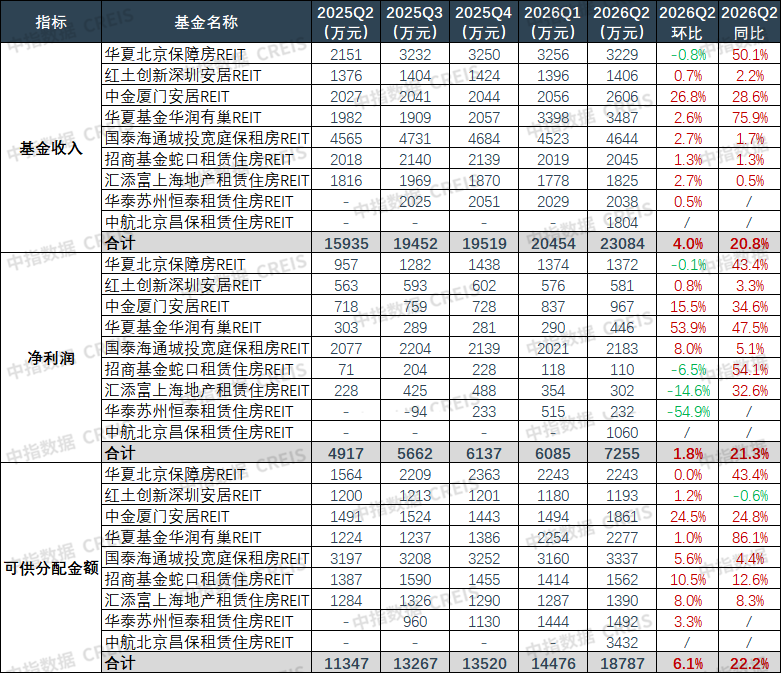Select the cell with value 2606
This screenshot has width=781, height=673.
(x=622, y=96)
